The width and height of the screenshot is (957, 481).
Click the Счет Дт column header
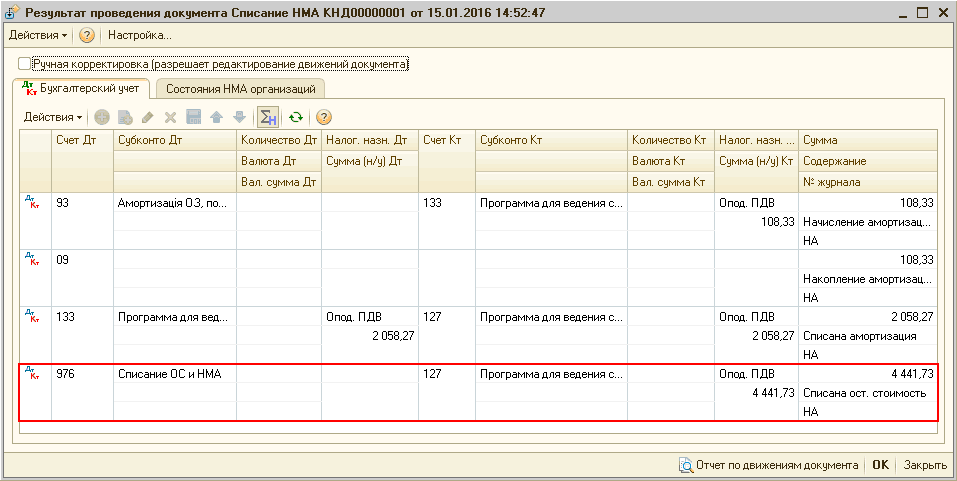82,140
